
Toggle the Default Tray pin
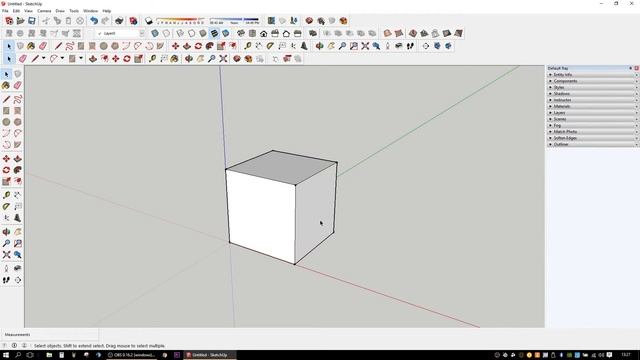click(630, 68)
